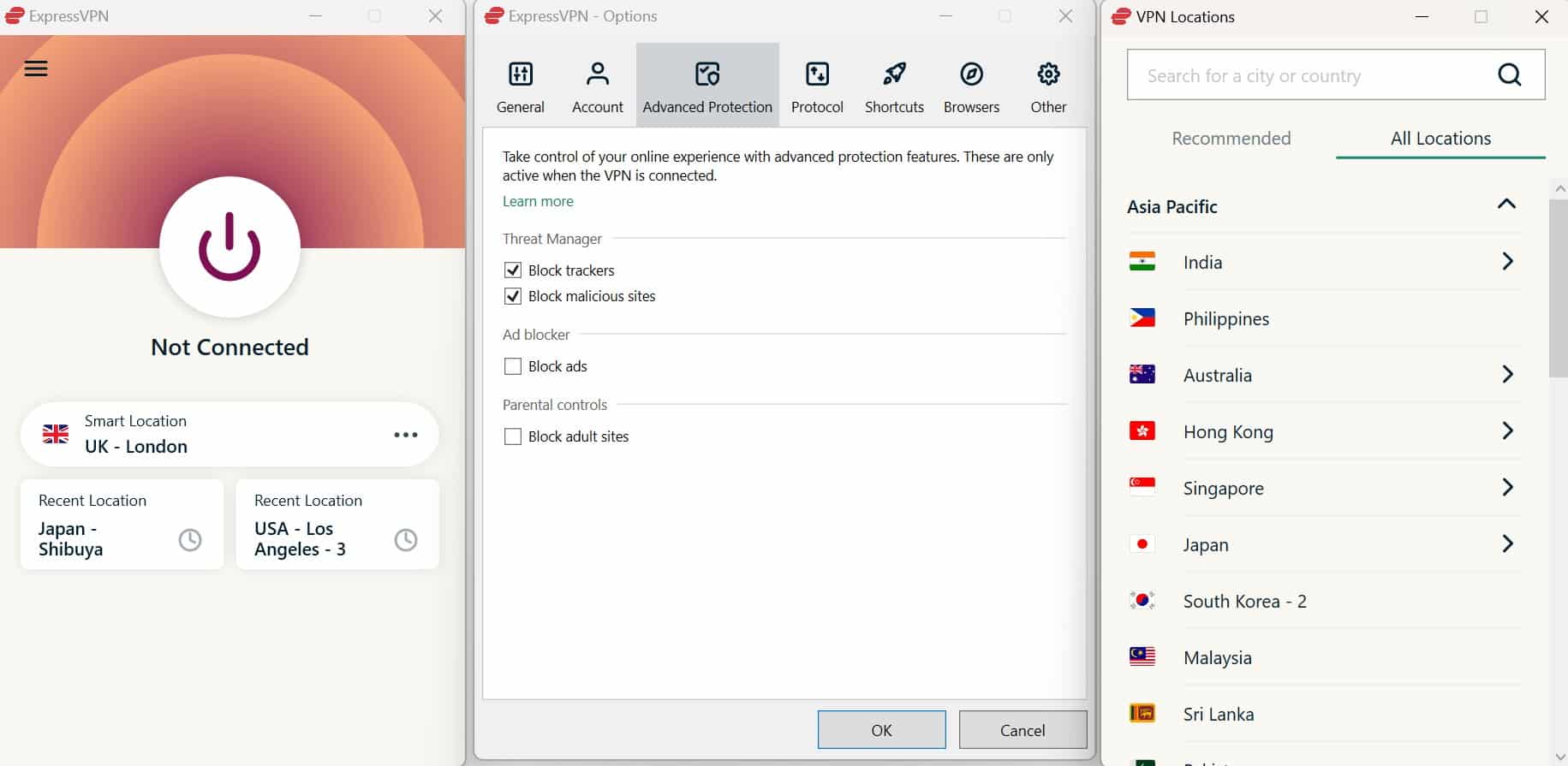Click the VPN Locations vertical scrollbar thumb
This screenshot has width=1568, height=766.
(x=1558, y=288)
